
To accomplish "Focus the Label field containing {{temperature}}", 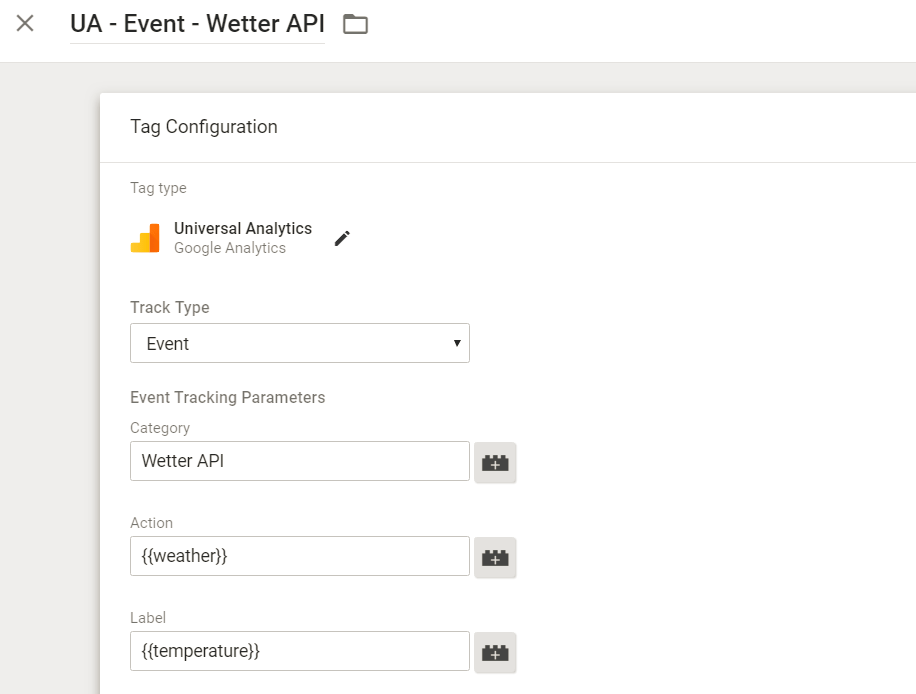I will 299,651.
